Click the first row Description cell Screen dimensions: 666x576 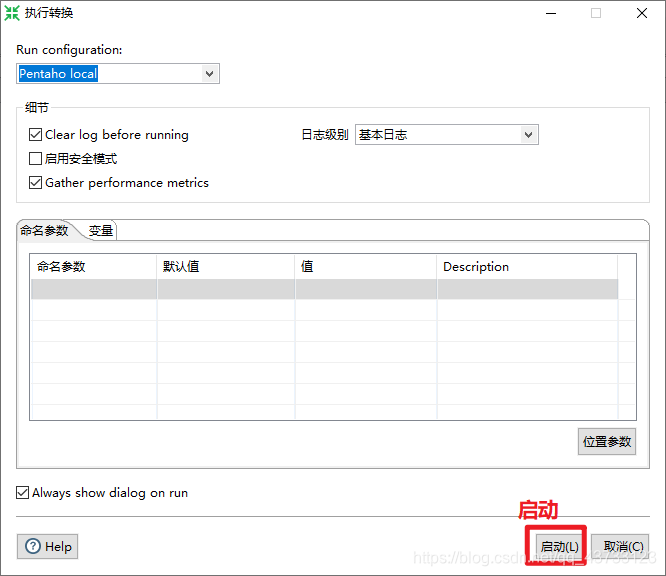click(528, 289)
